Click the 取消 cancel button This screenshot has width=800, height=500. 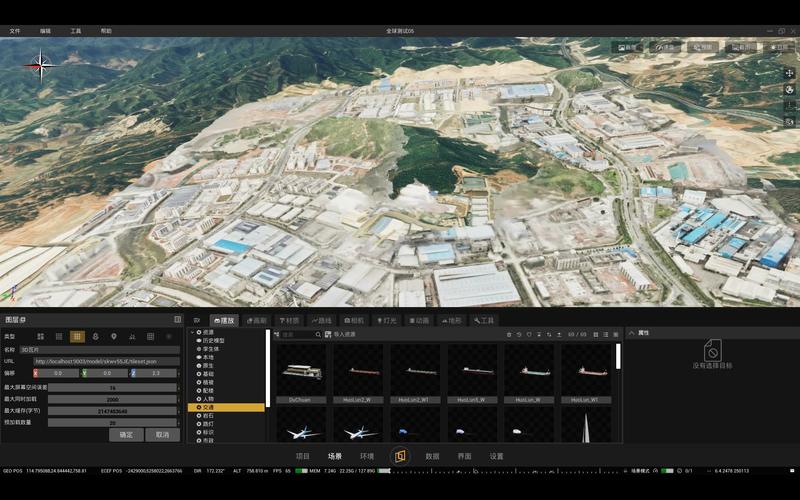pos(162,435)
